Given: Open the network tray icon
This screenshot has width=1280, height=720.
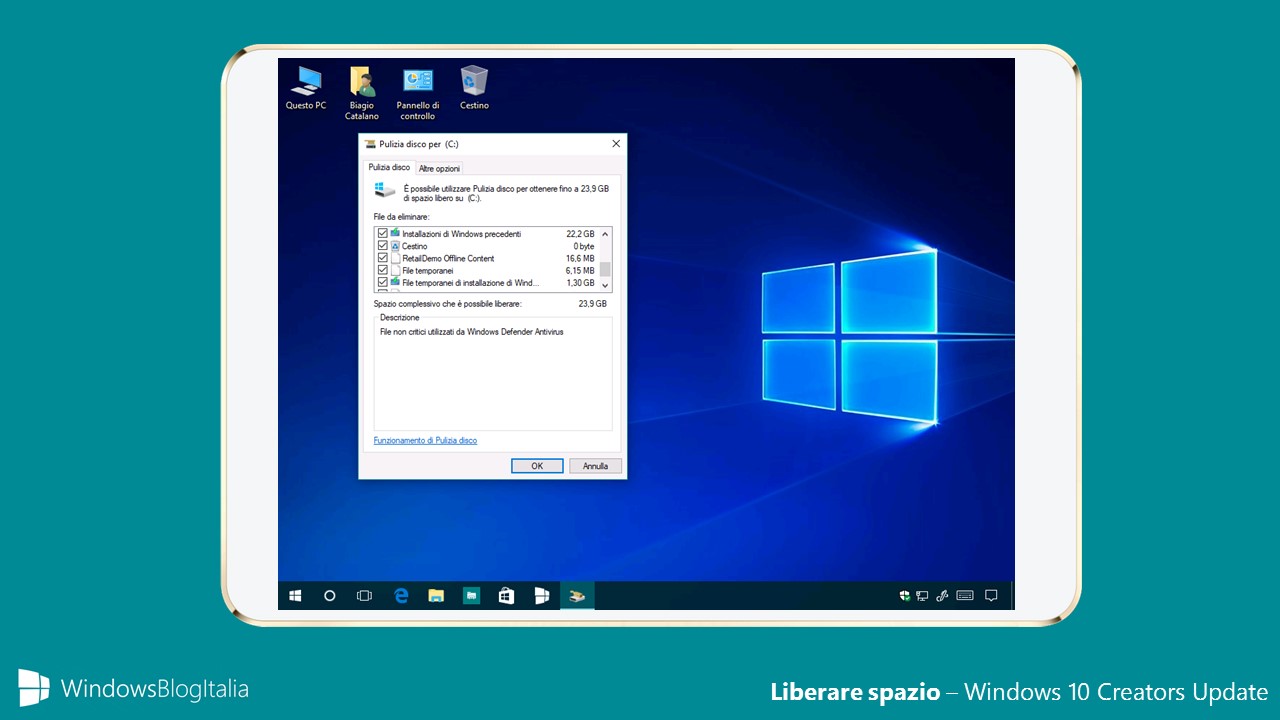Looking at the screenshot, I should point(922,596).
